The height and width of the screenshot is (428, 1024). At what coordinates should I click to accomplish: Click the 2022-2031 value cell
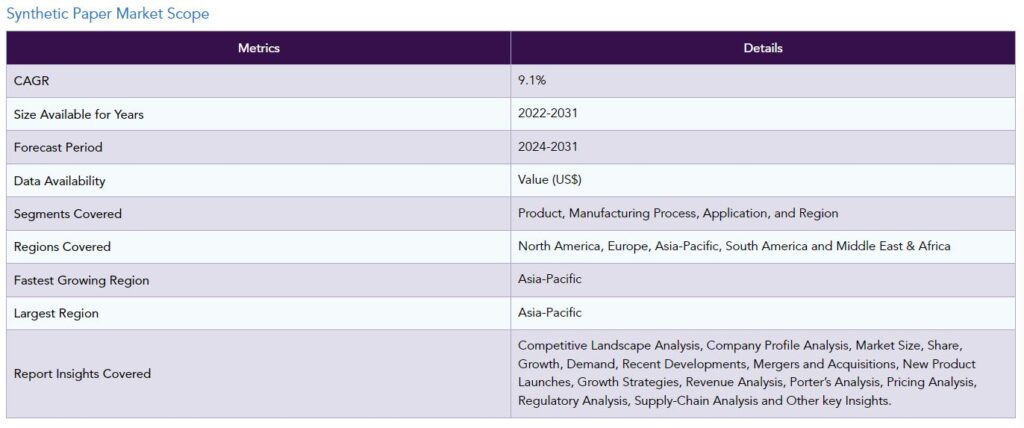547,112
